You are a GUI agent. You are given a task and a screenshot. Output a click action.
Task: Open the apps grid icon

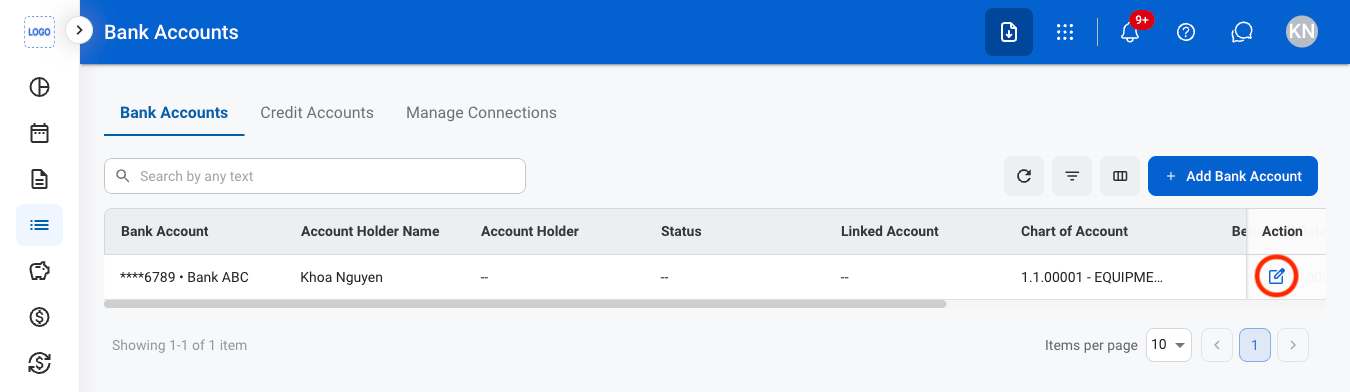(x=1065, y=32)
